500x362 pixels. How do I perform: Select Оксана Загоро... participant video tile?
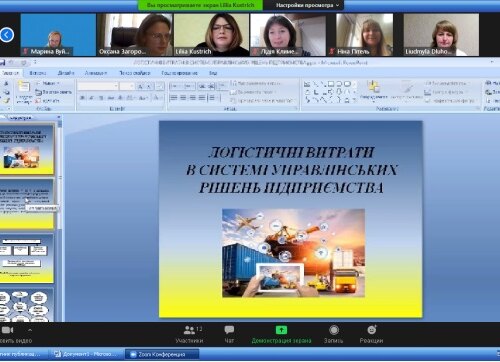pyautogui.click(x=135, y=35)
